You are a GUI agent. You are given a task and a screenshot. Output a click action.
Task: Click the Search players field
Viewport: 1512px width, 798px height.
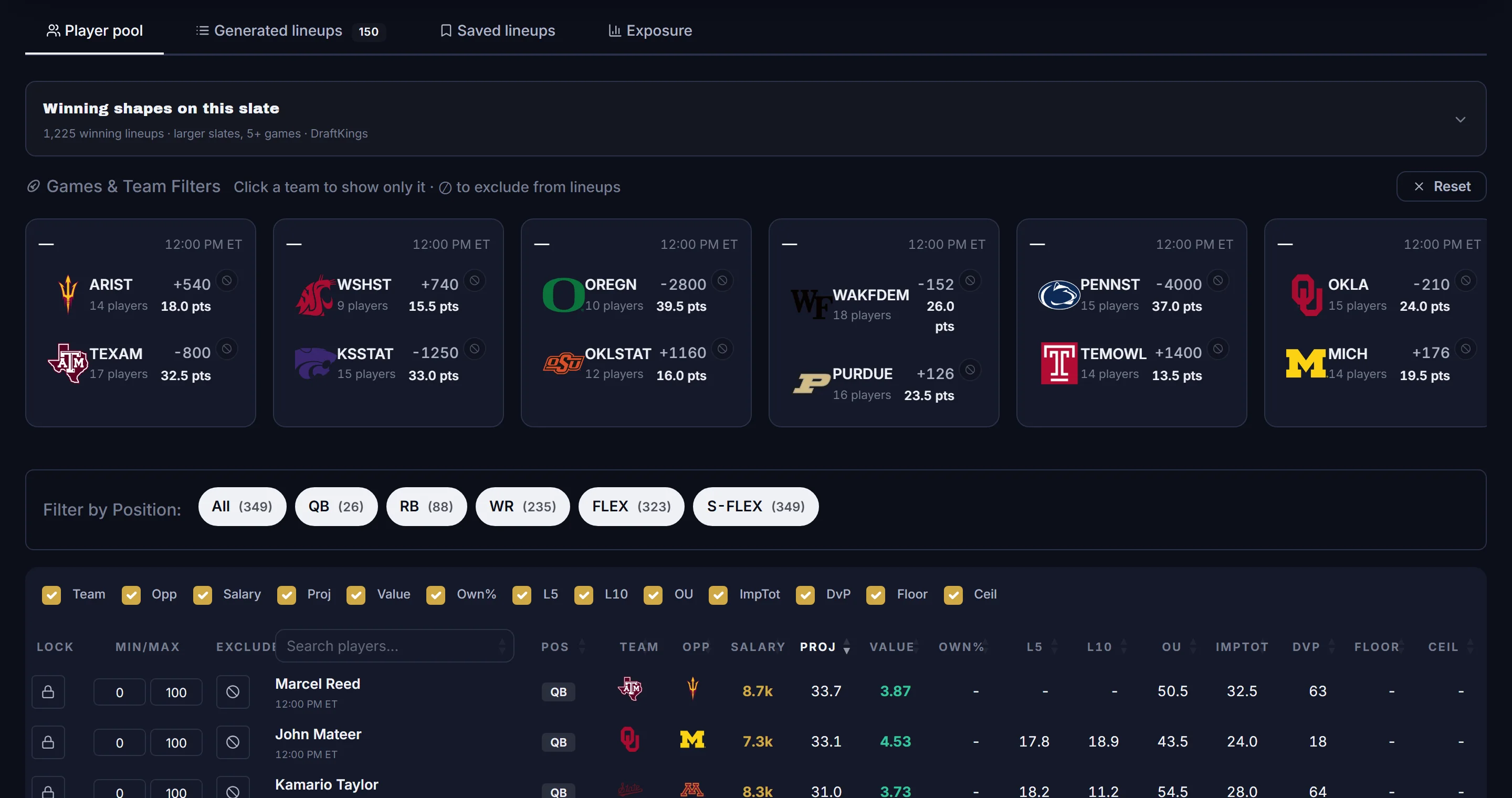point(394,646)
